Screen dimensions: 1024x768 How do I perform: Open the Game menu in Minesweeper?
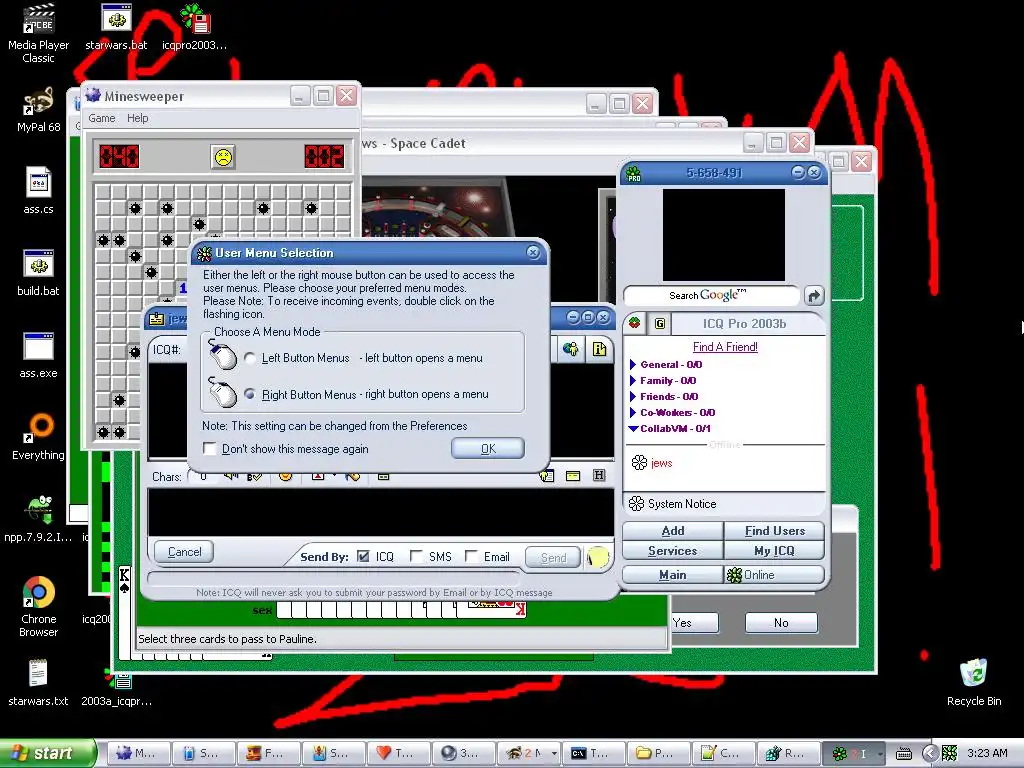pyautogui.click(x=102, y=118)
